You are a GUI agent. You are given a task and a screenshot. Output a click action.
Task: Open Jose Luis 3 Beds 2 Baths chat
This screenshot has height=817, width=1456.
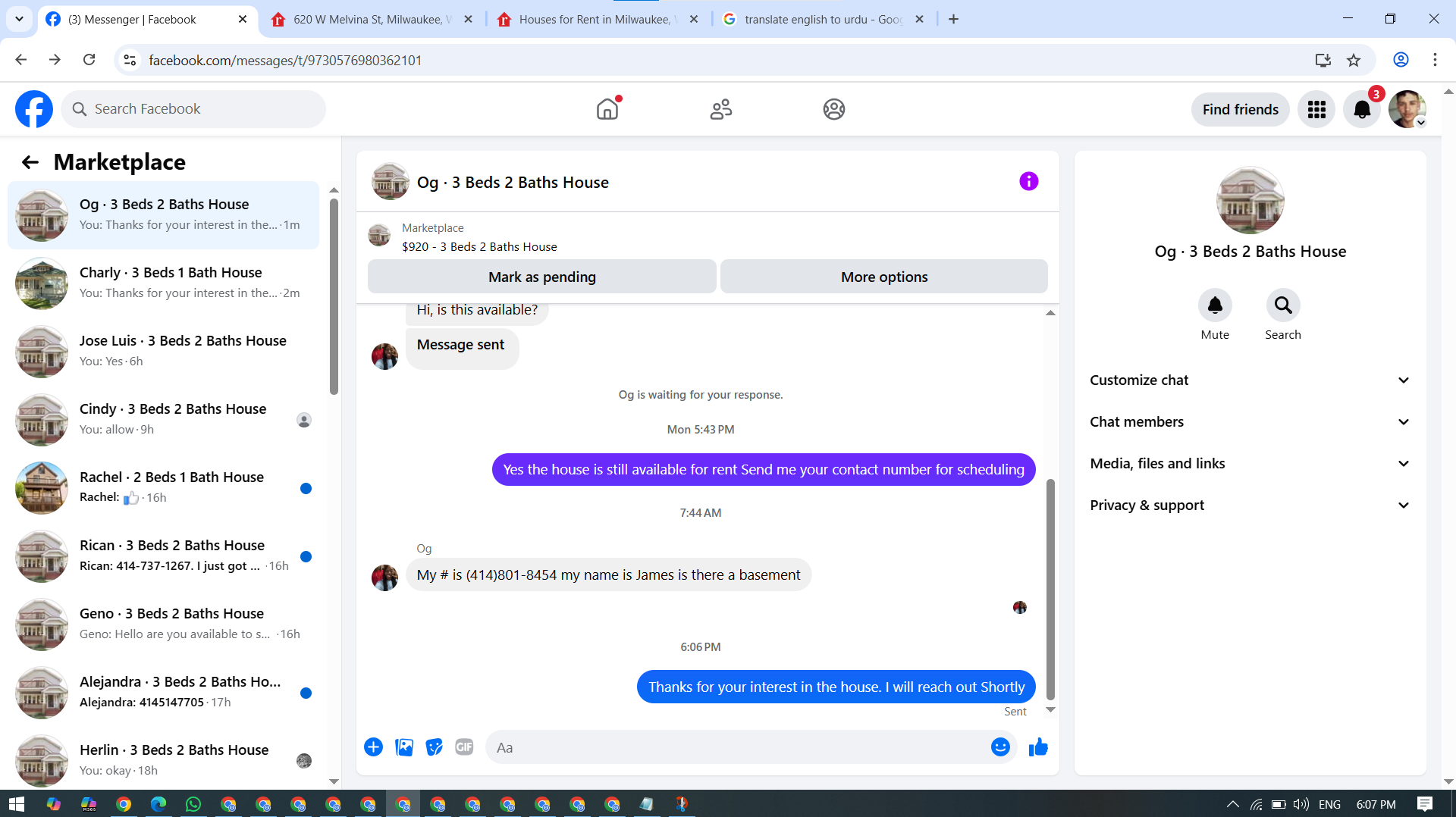pyautogui.click(x=163, y=352)
